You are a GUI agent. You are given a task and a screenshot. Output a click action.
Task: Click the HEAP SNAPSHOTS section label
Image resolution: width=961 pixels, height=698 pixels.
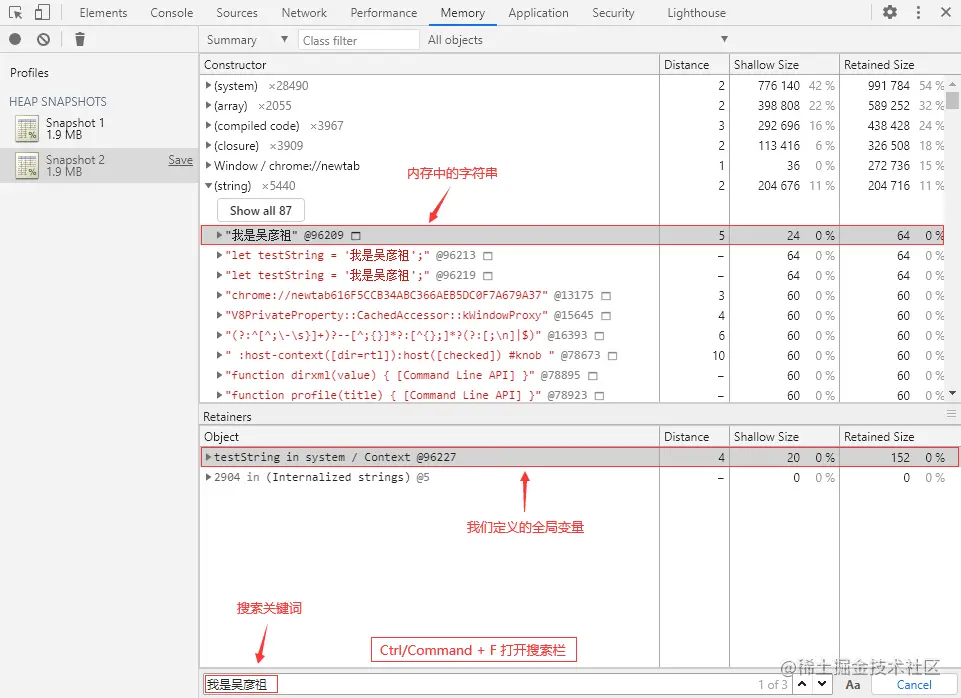[58, 102]
